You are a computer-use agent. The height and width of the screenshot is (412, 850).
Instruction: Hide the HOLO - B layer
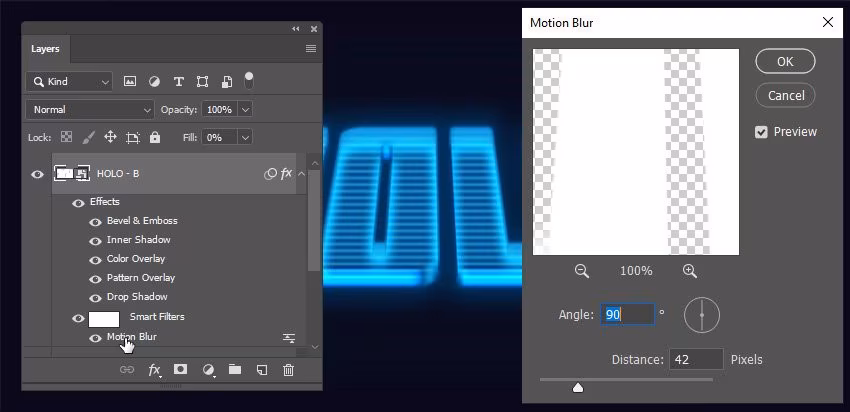37,175
